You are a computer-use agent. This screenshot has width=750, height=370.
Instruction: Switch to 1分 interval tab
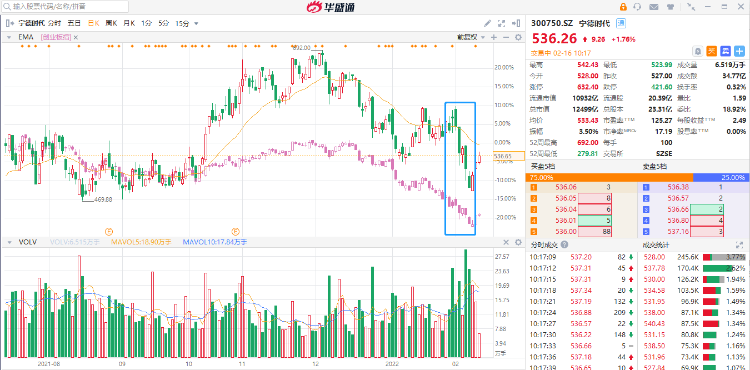(146, 23)
